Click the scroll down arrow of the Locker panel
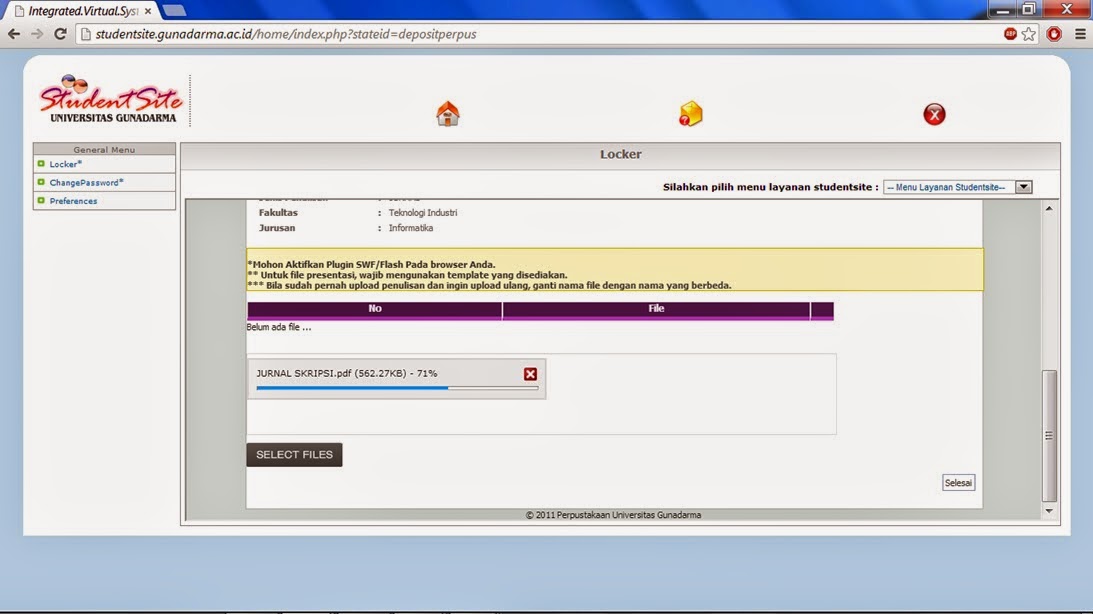1093x614 pixels. 1049,511
